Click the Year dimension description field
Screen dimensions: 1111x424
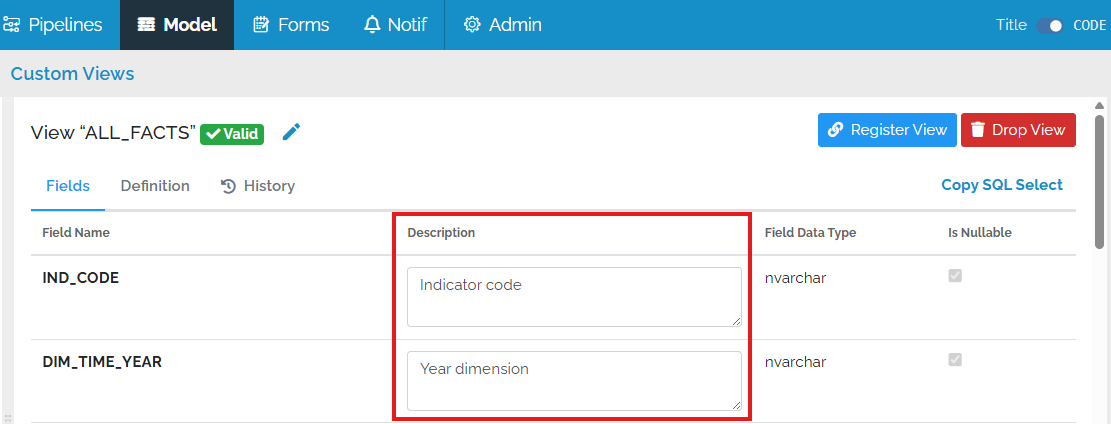[574, 380]
